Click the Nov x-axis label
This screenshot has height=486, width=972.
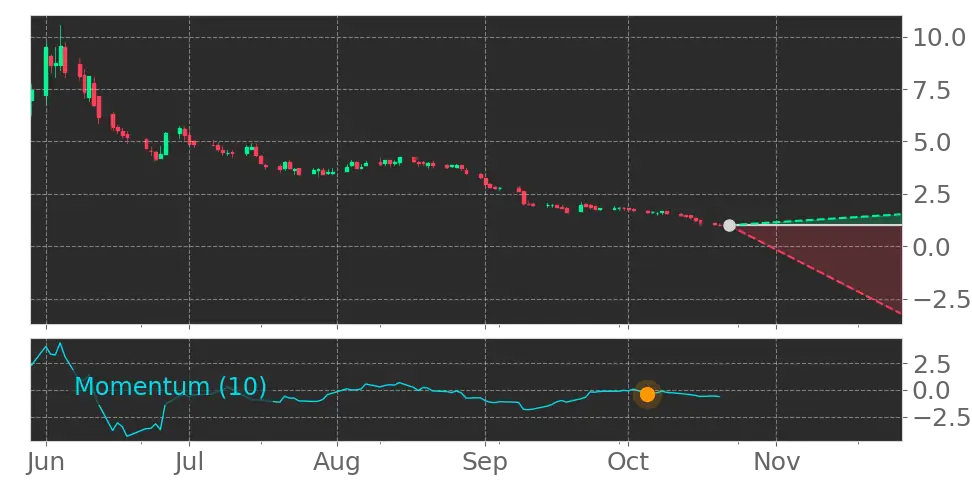coord(776,462)
